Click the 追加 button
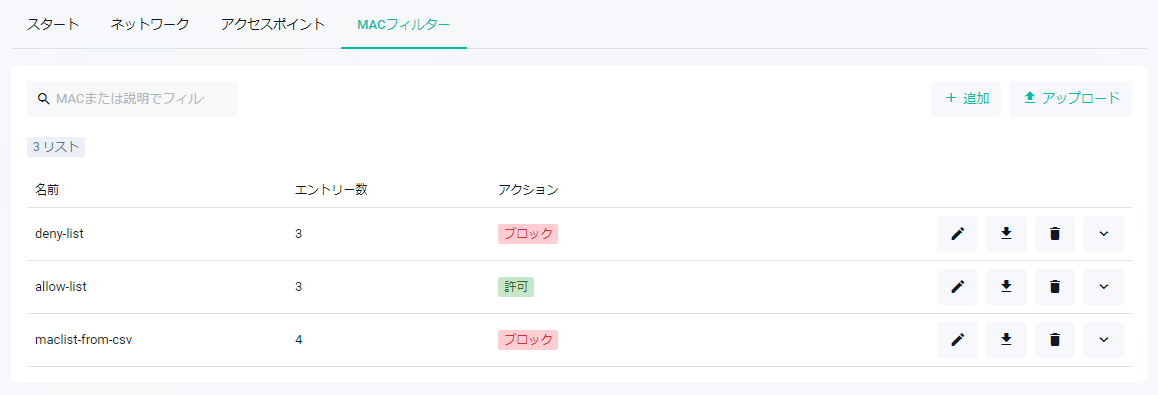This screenshot has height=395, width=1158. point(966,99)
